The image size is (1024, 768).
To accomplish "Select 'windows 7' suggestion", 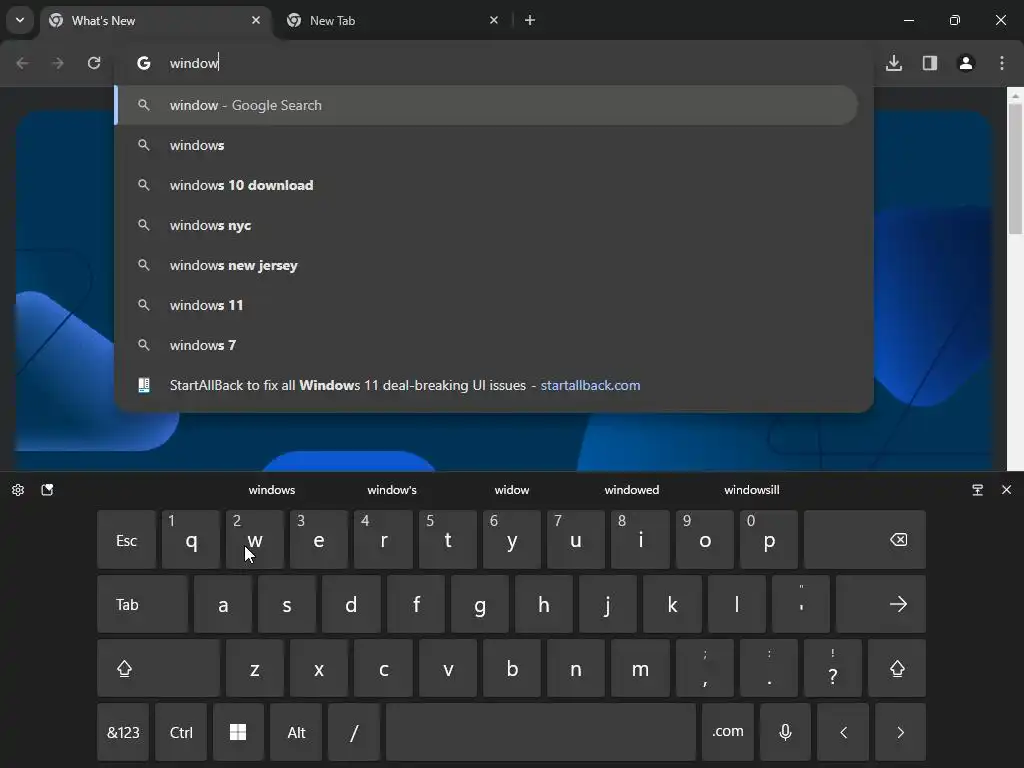I will click(x=486, y=345).
